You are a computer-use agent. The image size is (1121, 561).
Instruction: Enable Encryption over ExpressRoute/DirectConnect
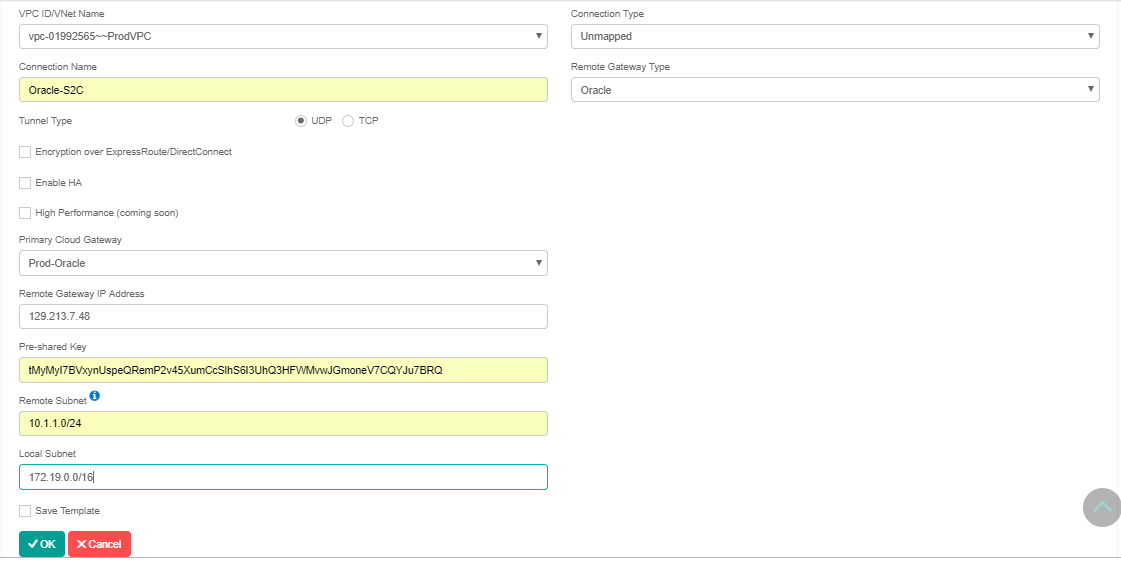click(x=25, y=152)
